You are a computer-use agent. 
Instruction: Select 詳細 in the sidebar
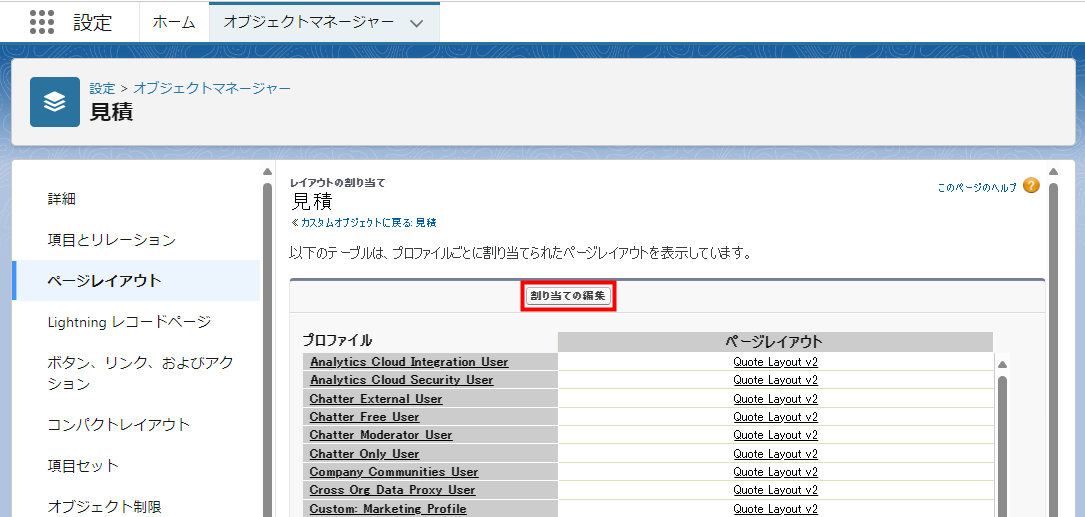(x=62, y=199)
